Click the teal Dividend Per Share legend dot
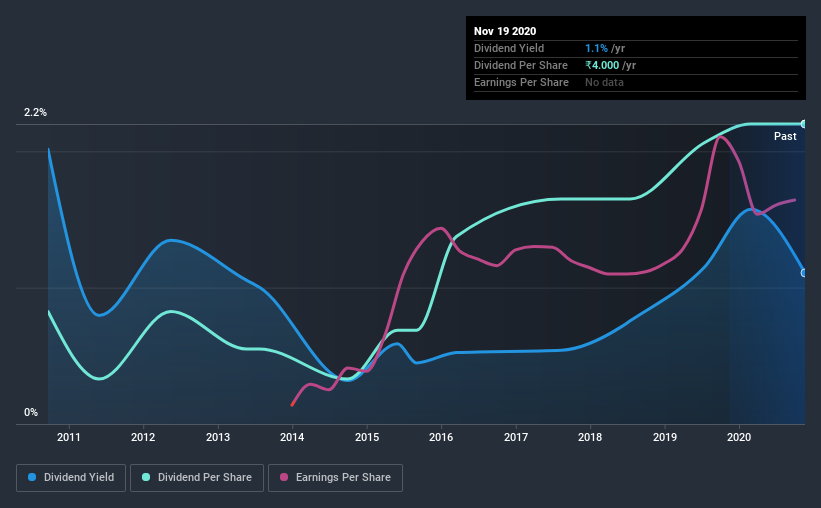Screen dimensions: 821x508 pyautogui.click(x=146, y=477)
